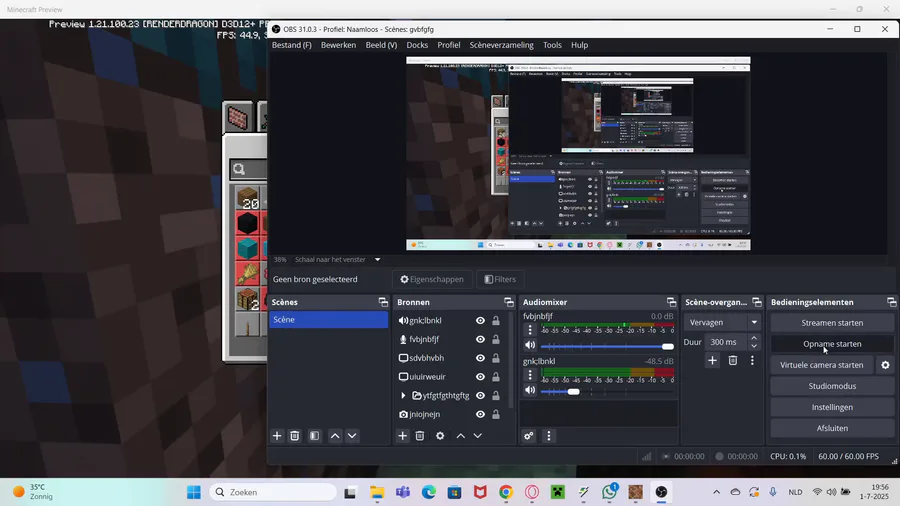Viewport: 900px width, 506px height.
Task: Undock the Scène-overgangen panel
Action: pos(757,302)
